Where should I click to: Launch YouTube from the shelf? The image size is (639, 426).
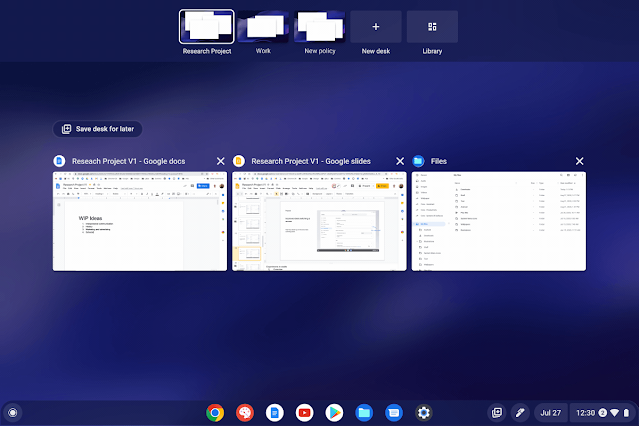pos(304,413)
